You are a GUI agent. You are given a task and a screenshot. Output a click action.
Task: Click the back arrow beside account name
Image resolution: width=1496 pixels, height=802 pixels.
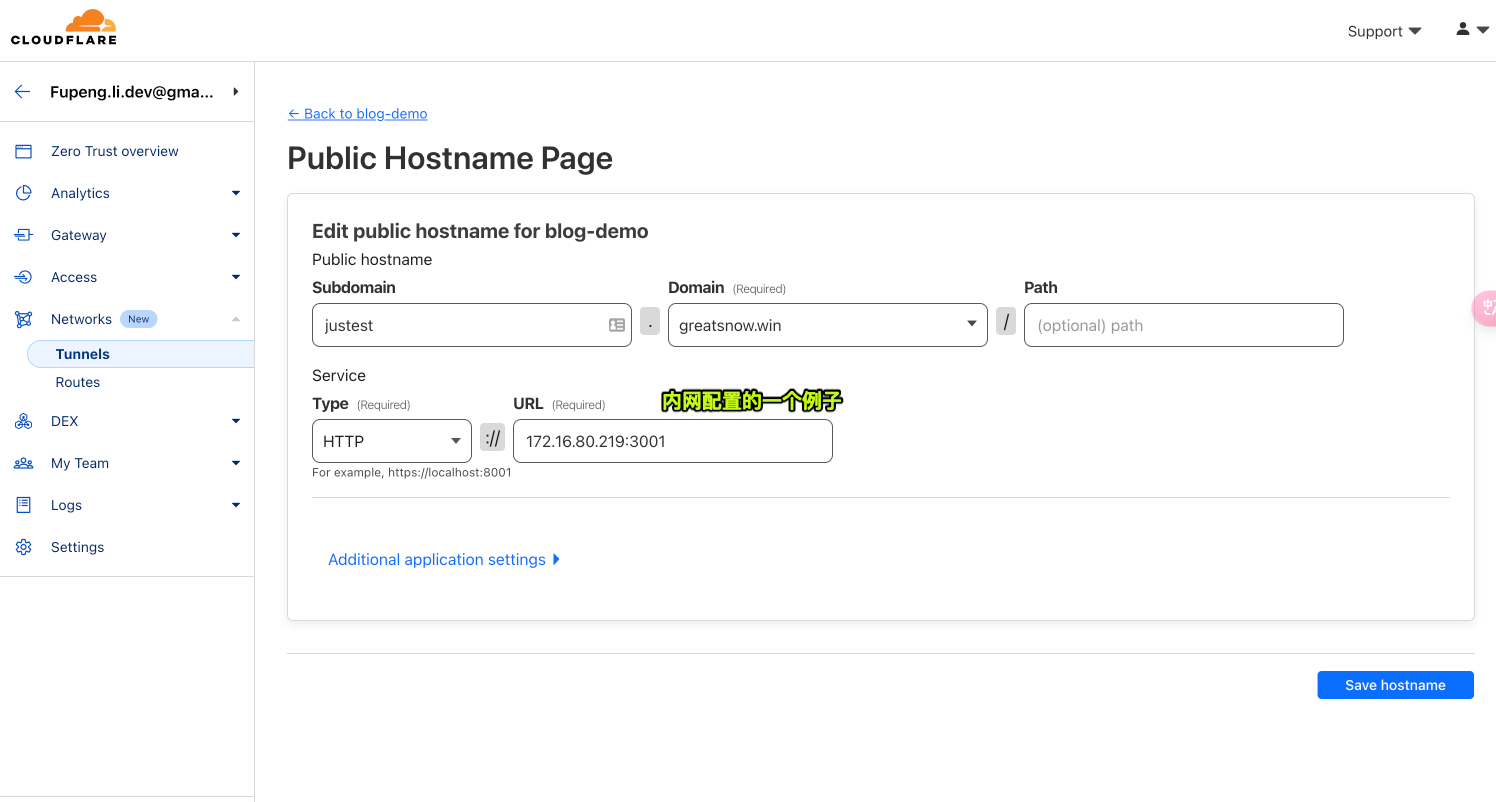[x=22, y=92]
